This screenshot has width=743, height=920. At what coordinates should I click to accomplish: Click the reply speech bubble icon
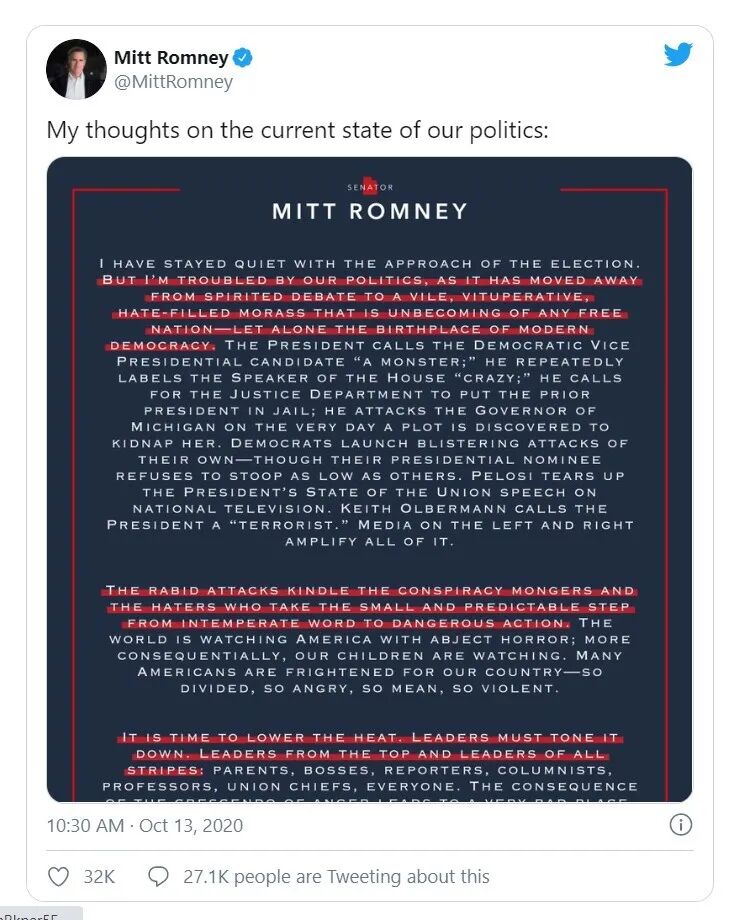(x=158, y=877)
